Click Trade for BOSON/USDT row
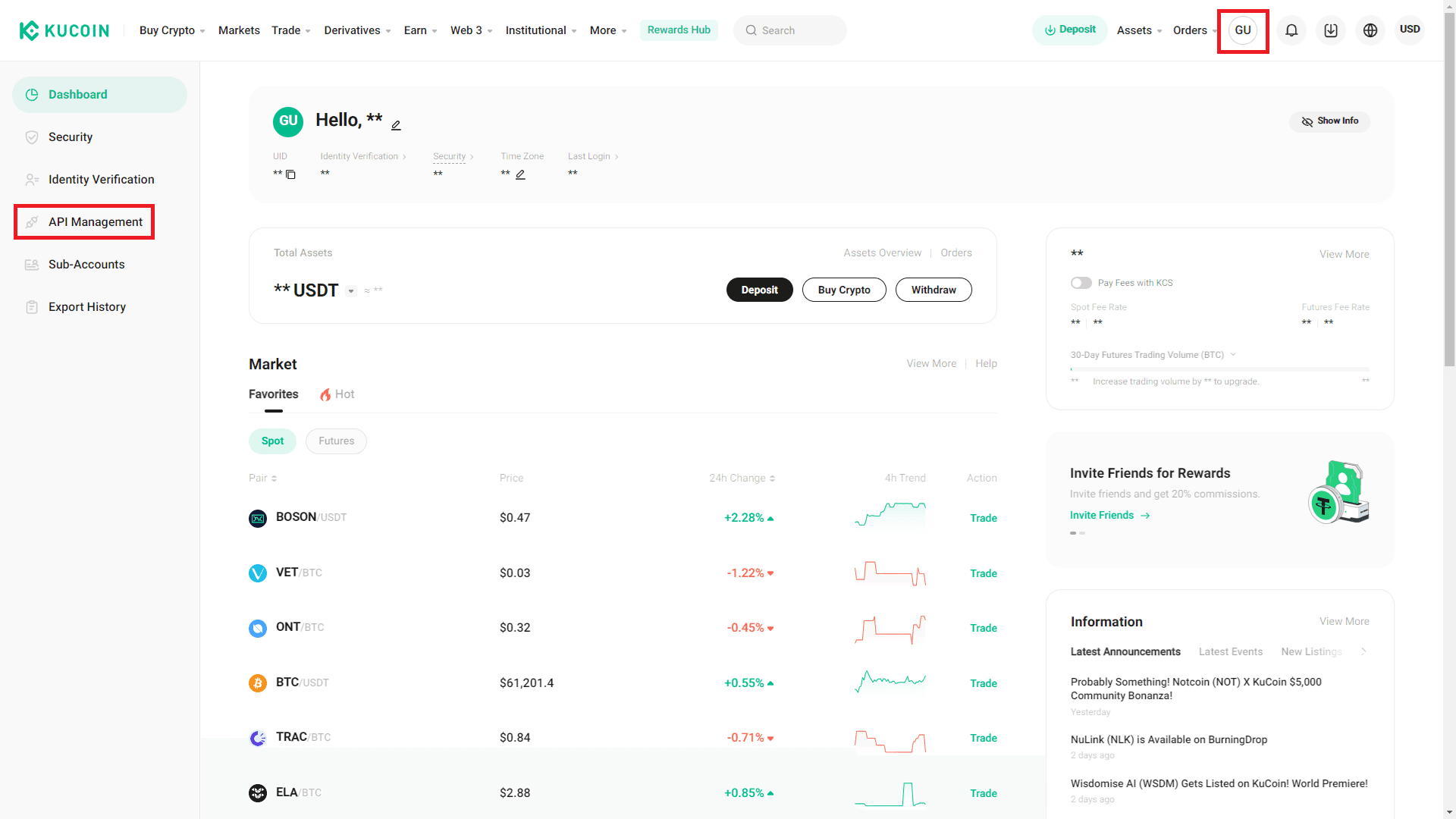 [x=984, y=518]
